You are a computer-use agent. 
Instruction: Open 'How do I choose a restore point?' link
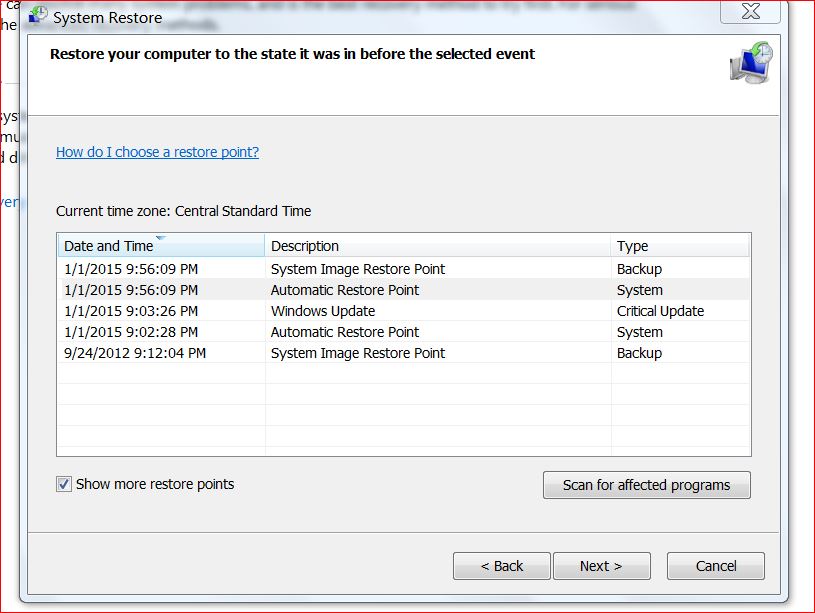click(157, 152)
